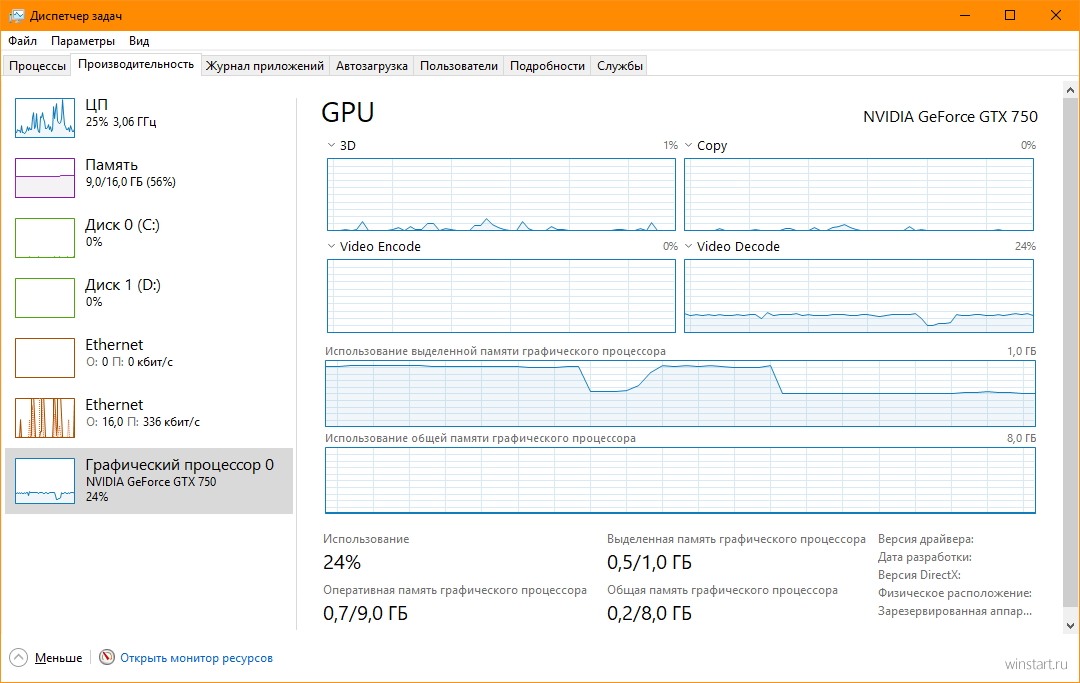Click the 1,0 ГБ graph scale label
This screenshot has height=683, width=1080.
(x=1021, y=351)
